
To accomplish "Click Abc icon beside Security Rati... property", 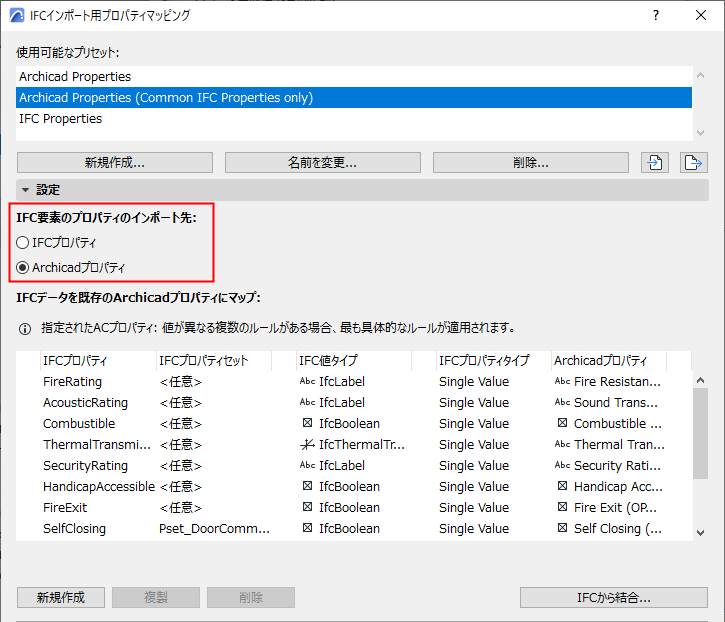I will [562, 465].
